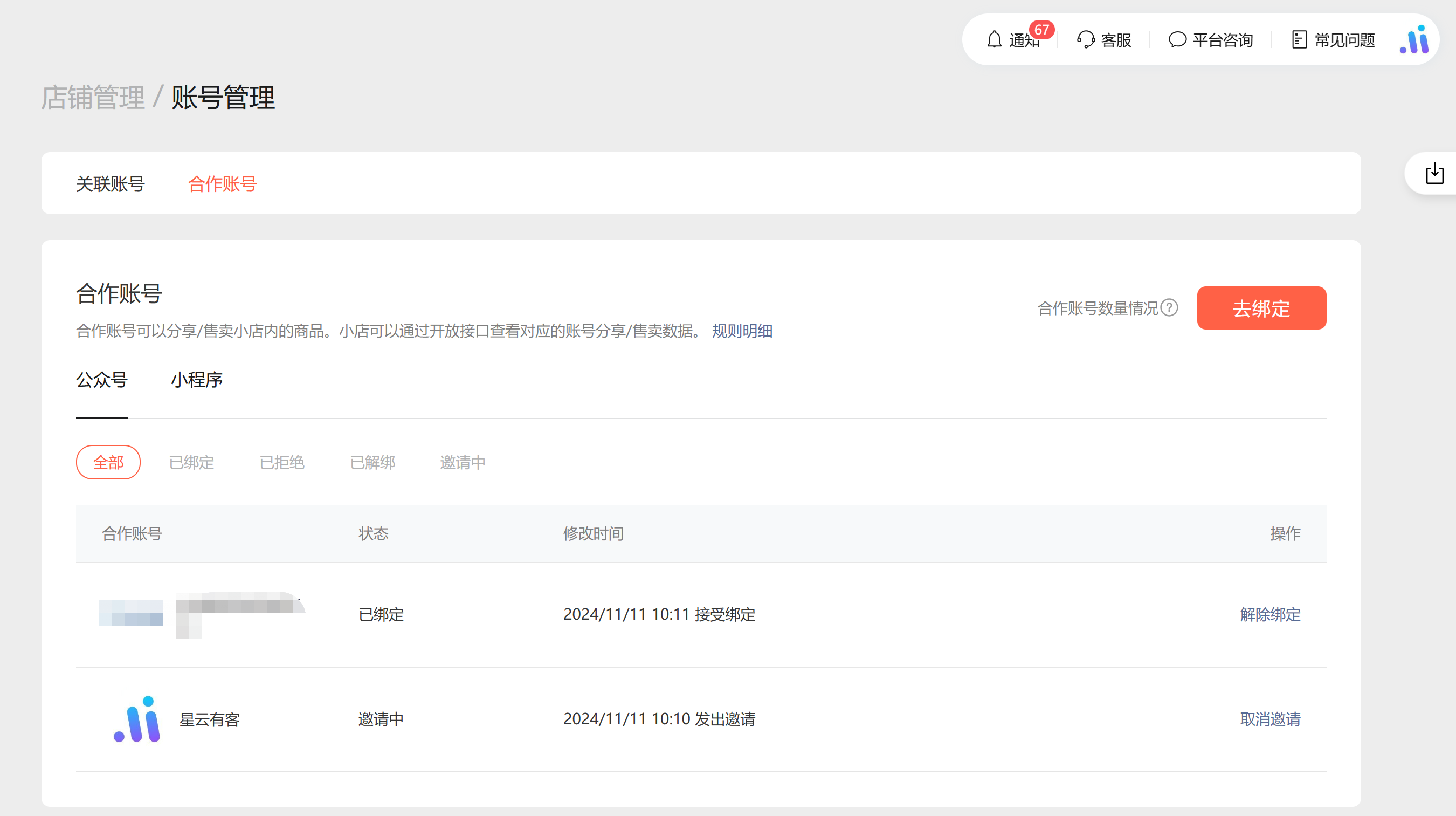
Task: Click the notification bell icon
Action: (994, 39)
